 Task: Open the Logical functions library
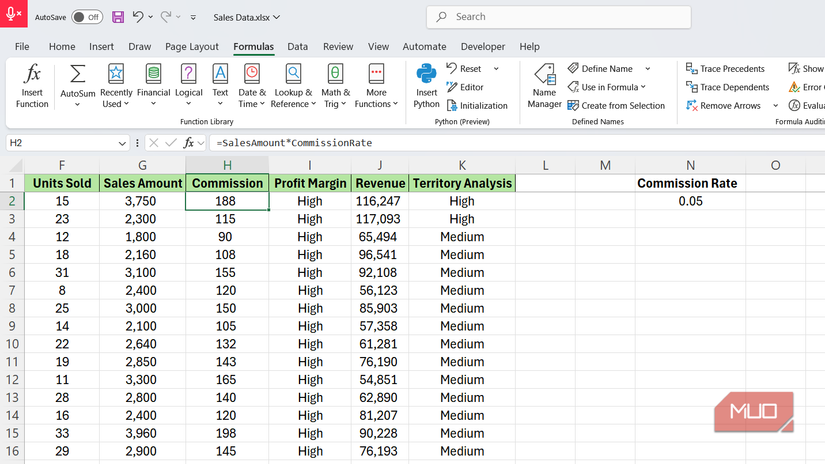pos(188,86)
